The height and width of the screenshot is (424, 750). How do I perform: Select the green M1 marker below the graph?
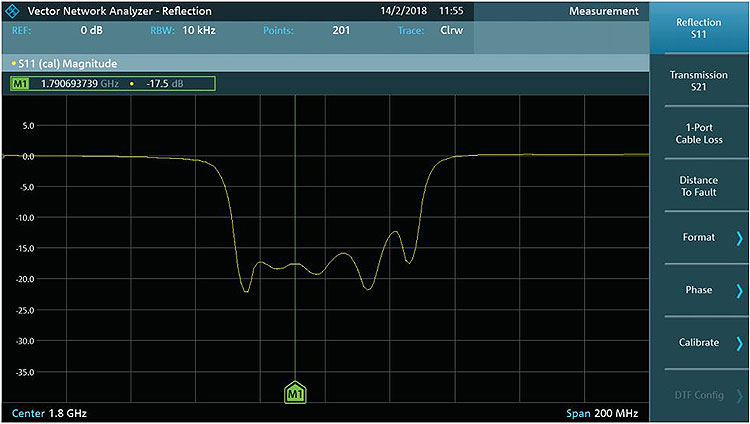coord(295,394)
